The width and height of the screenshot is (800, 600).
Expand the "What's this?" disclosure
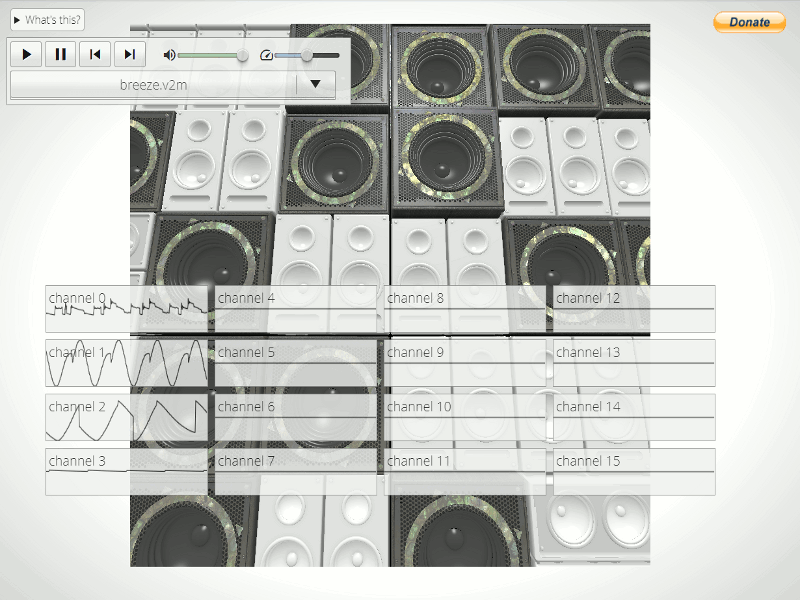point(47,20)
